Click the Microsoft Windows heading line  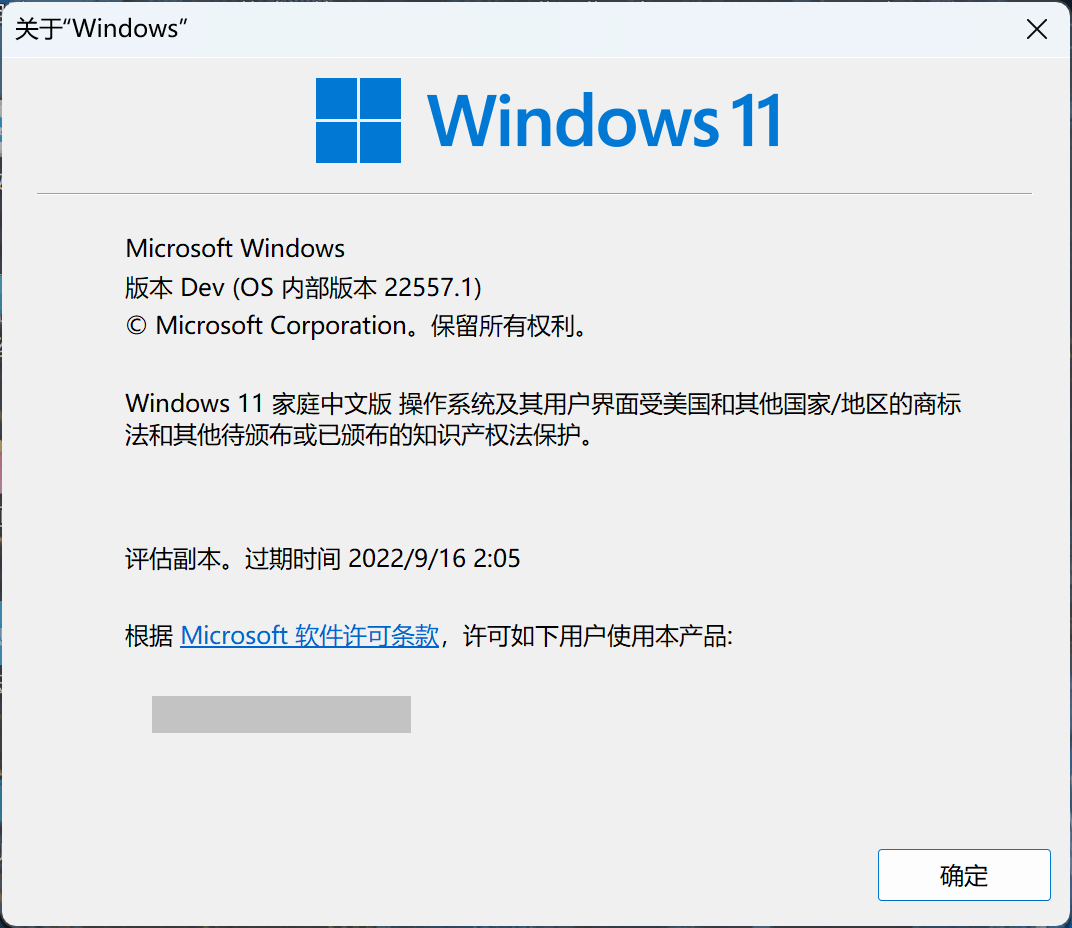235,248
